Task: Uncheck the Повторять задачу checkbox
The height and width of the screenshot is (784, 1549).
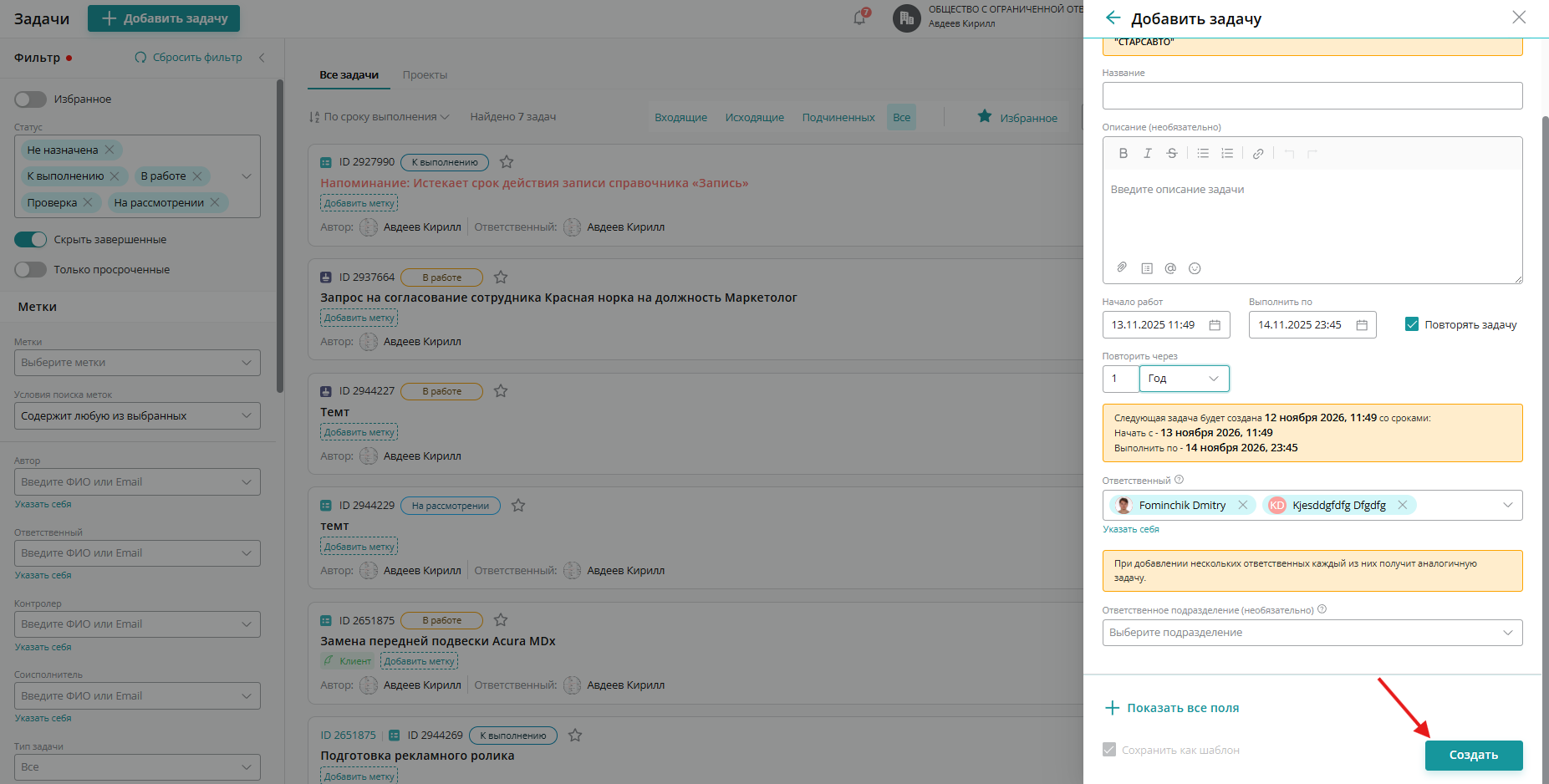Action: point(1412,324)
